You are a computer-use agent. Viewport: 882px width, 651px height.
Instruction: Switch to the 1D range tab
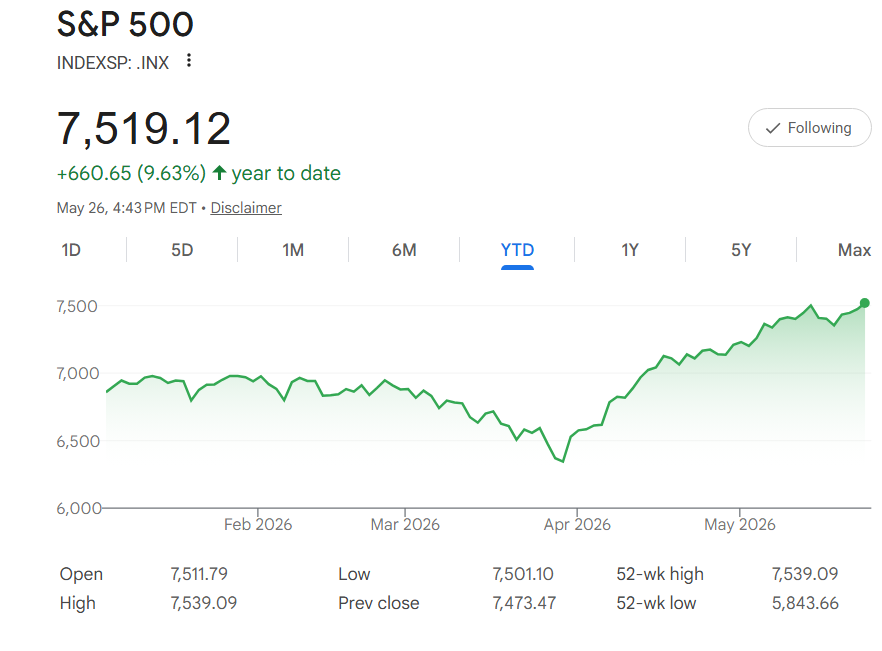coord(71,250)
